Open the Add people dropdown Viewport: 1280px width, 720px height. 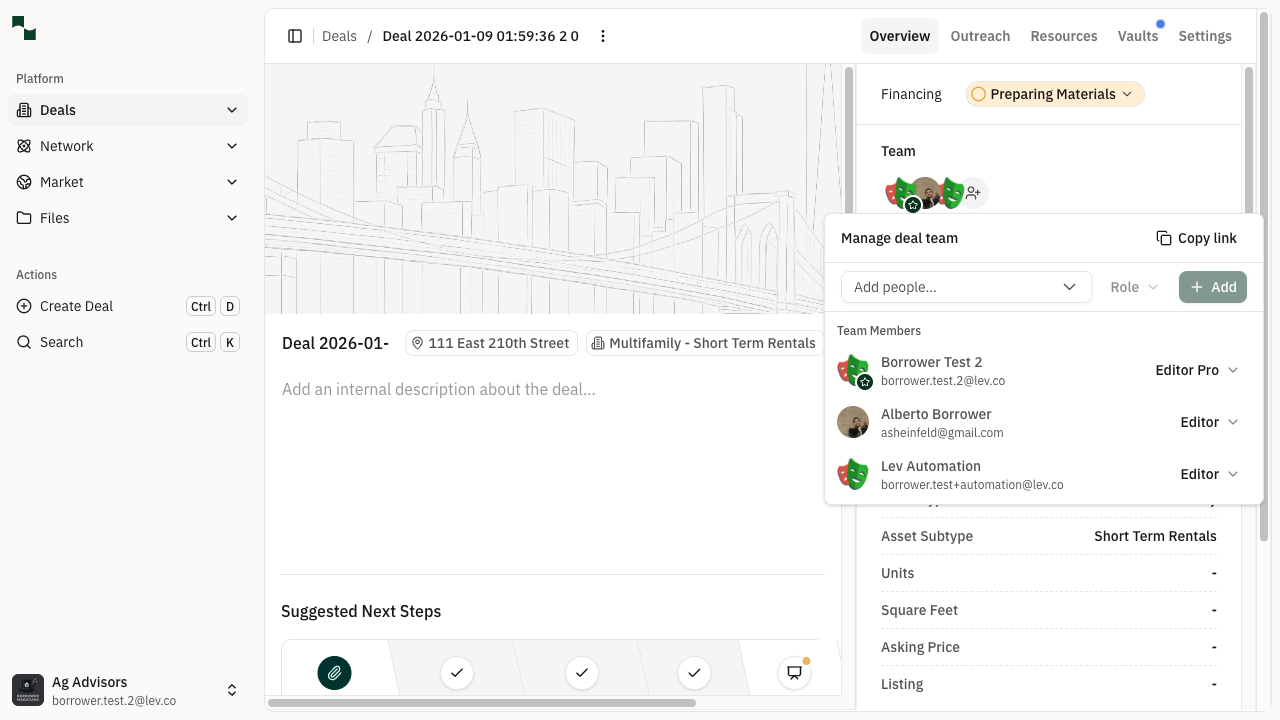(x=965, y=287)
